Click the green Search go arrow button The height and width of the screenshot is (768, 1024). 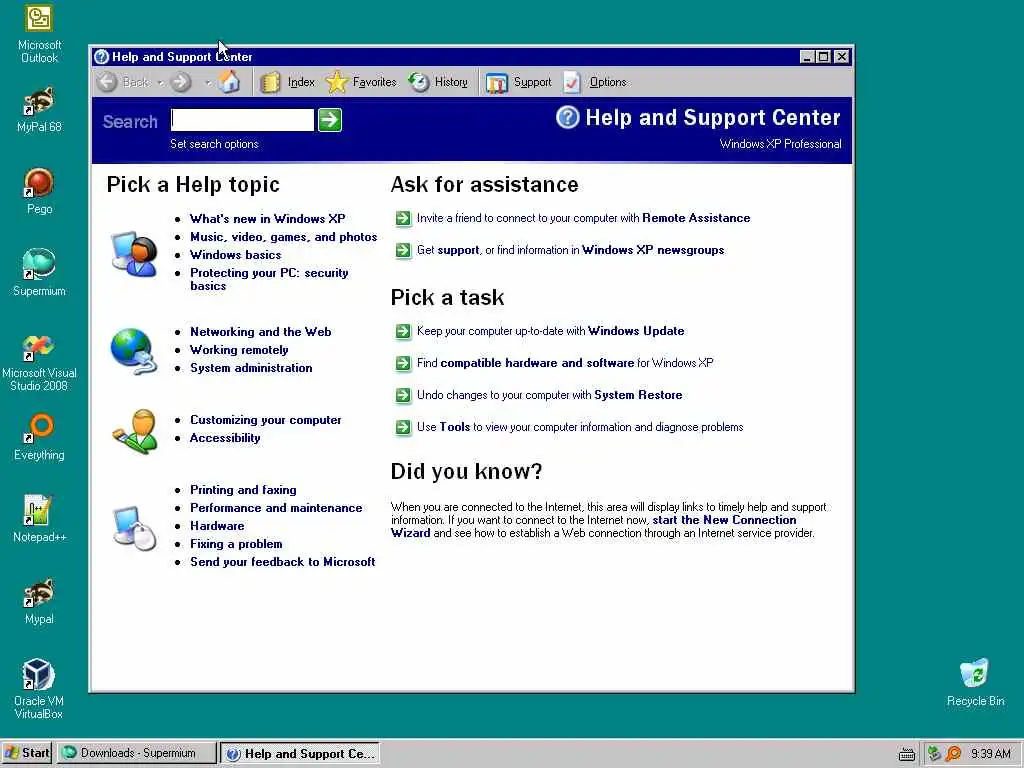click(330, 120)
